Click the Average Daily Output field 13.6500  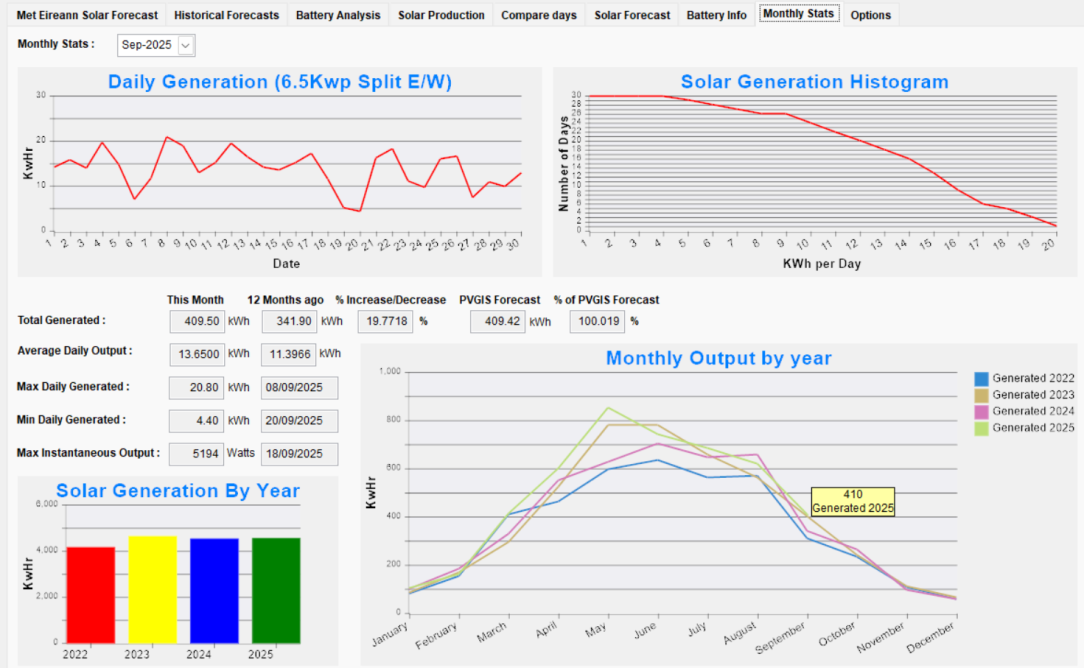197,354
